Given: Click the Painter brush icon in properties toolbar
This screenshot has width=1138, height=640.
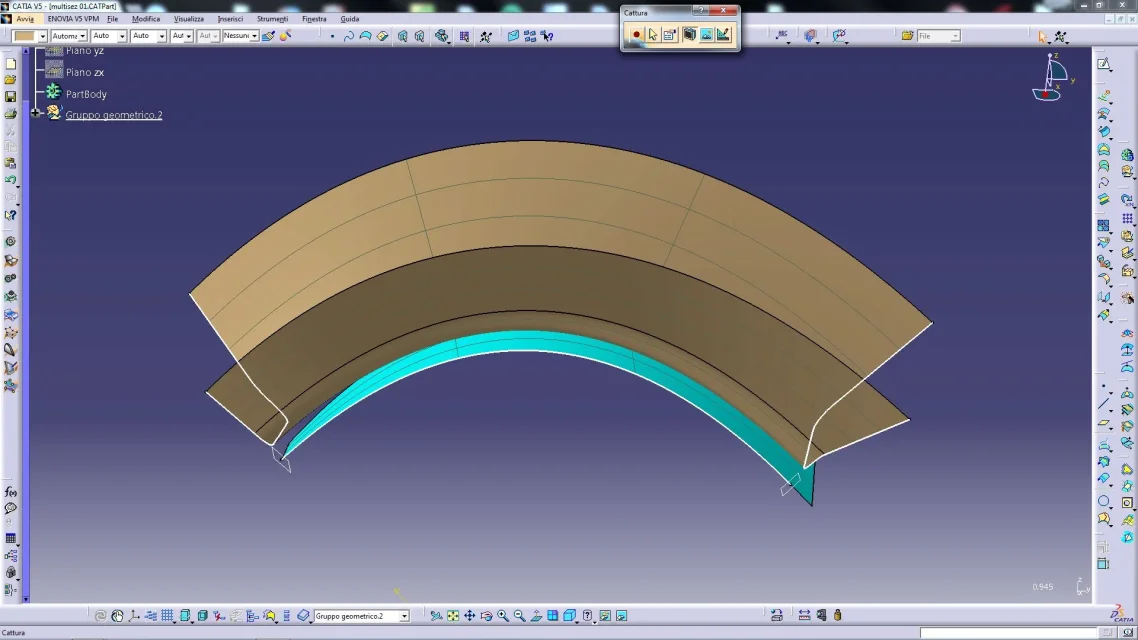Looking at the screenshot, I should click(x=268, y=36).
